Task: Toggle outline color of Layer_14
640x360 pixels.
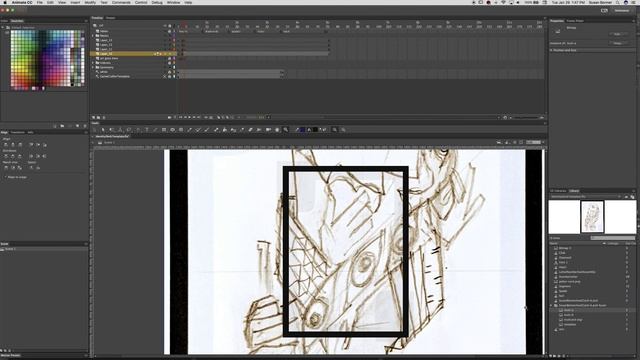Action: click(174, 40)
